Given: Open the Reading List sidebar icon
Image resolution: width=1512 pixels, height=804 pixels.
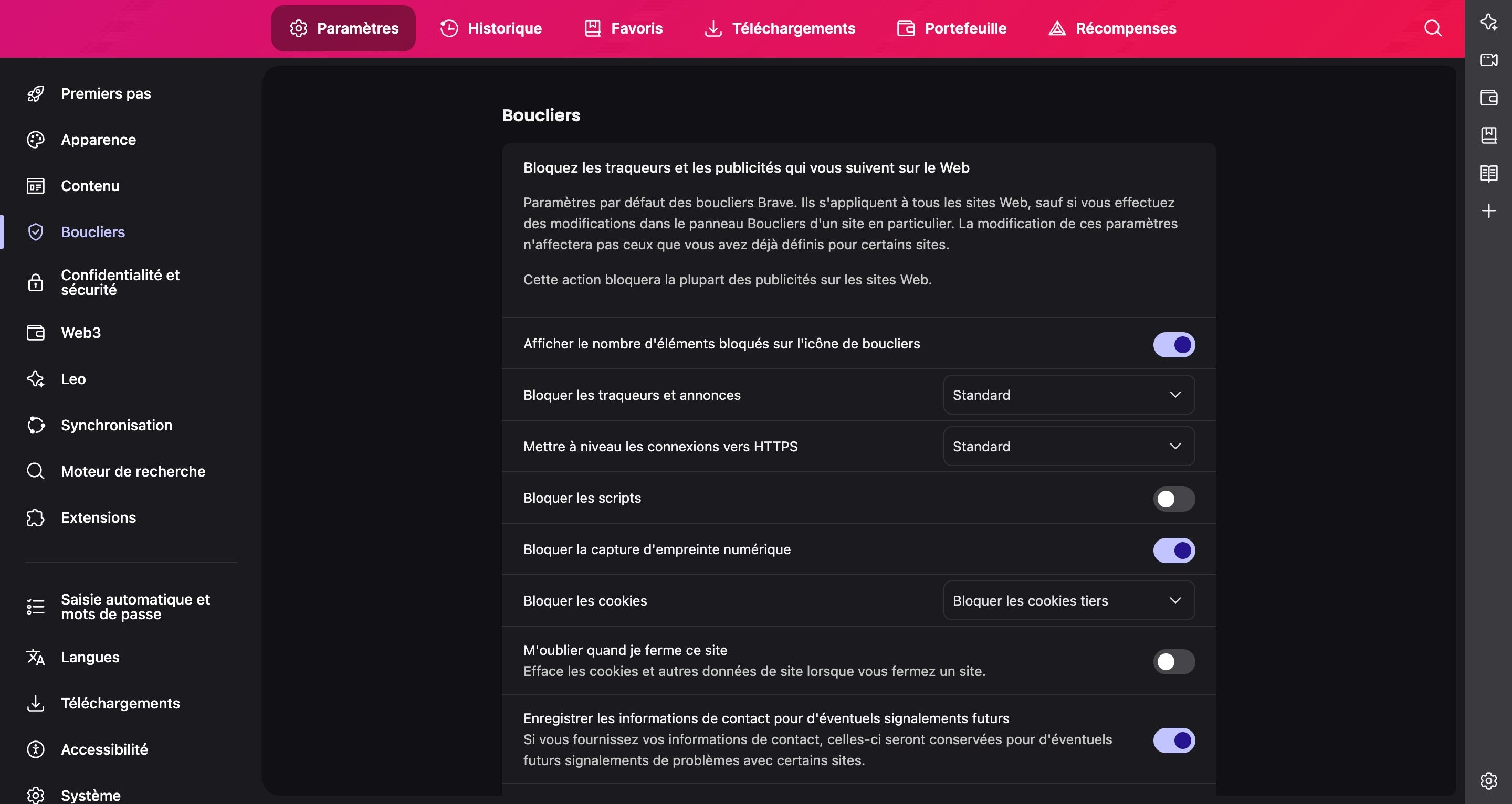Looking at the screenshot, I should 1489,173.
